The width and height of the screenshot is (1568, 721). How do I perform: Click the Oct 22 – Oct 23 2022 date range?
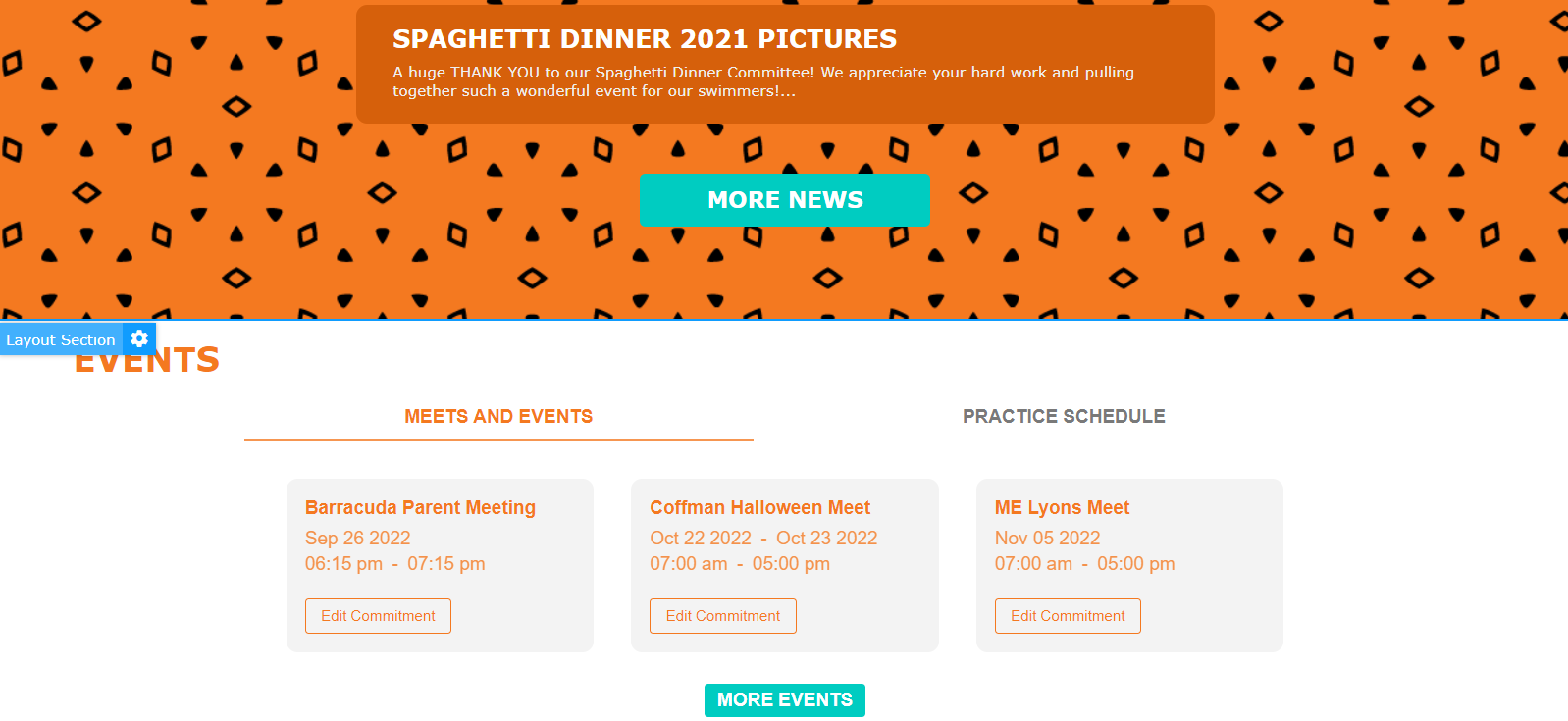[x=763, y=538]
